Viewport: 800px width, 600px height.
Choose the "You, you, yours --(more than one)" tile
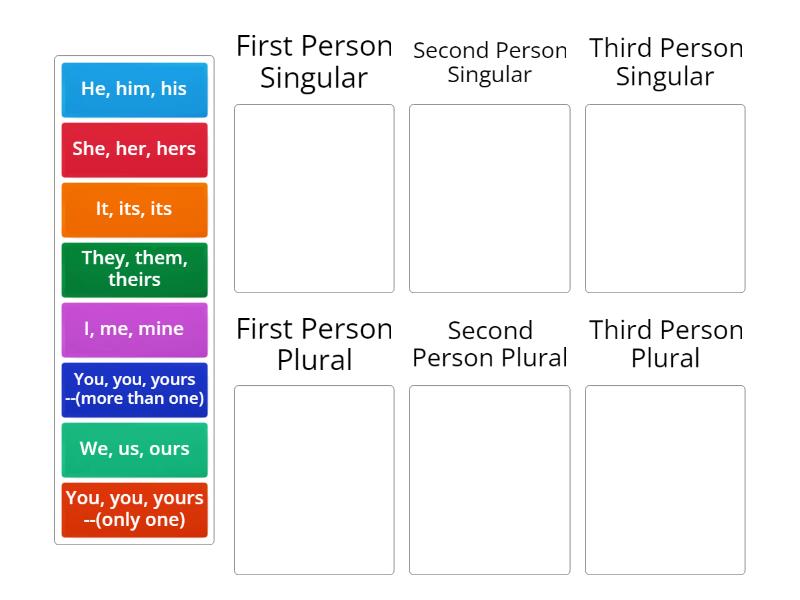coord(134,389)
